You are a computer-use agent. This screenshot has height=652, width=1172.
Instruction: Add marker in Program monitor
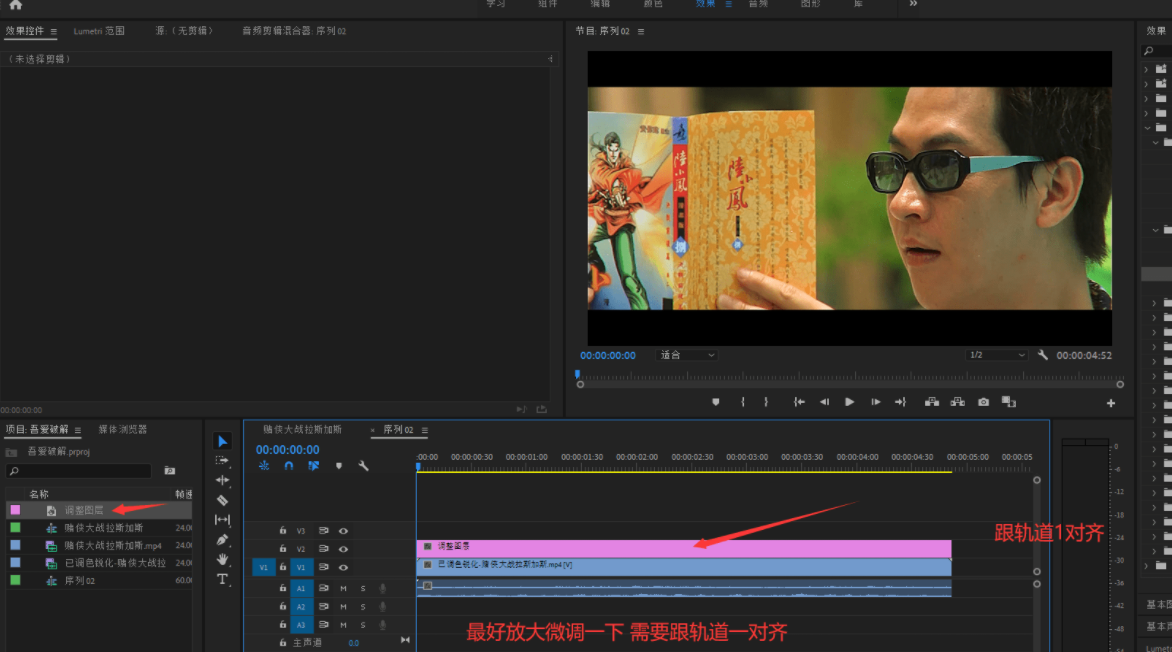coord(715,402)
